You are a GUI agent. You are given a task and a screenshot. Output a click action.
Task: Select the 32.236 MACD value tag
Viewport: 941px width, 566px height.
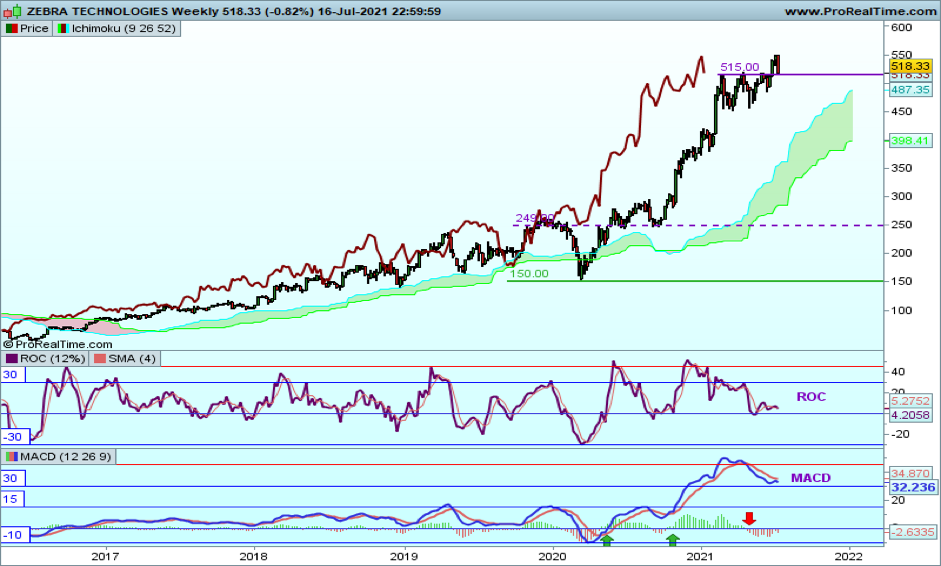913,487
